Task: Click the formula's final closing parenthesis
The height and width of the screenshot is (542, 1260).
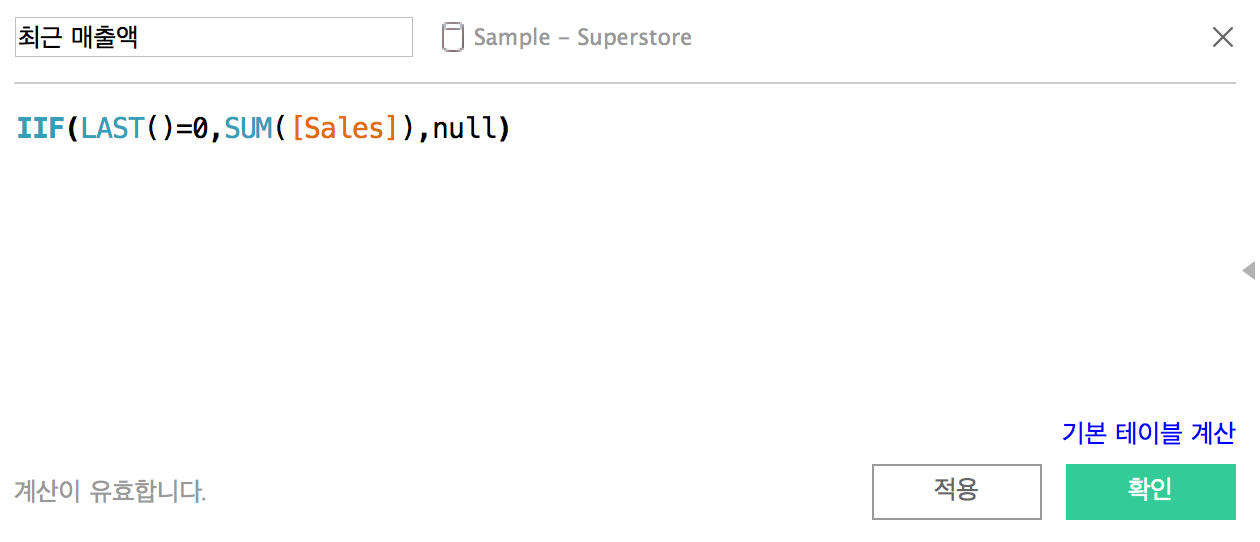Action: tap(504, 129)
